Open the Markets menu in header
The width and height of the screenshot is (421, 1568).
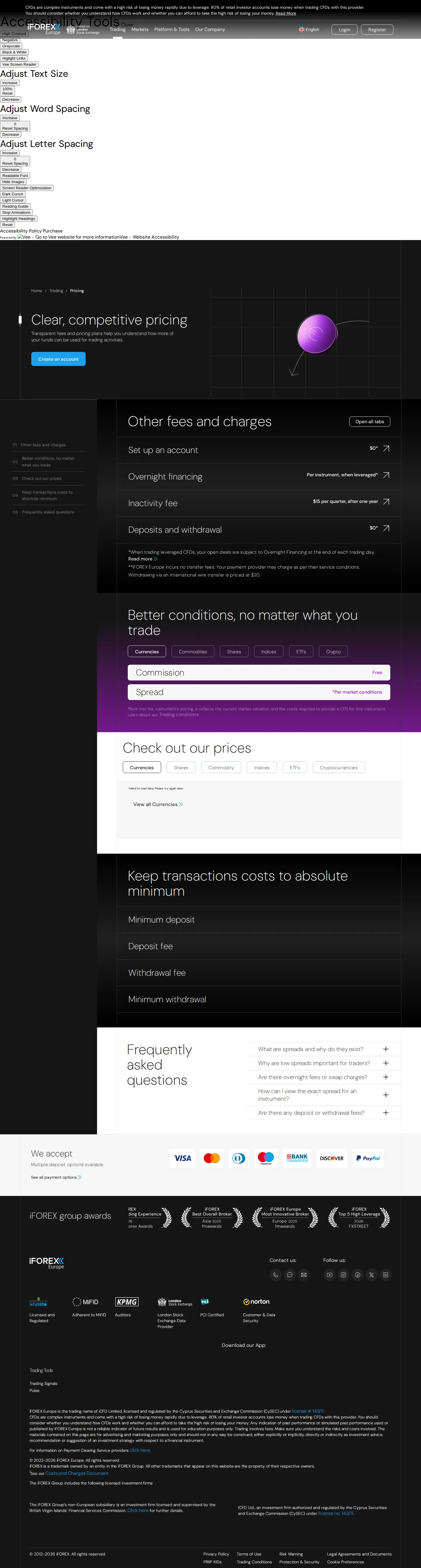[140, 29]
